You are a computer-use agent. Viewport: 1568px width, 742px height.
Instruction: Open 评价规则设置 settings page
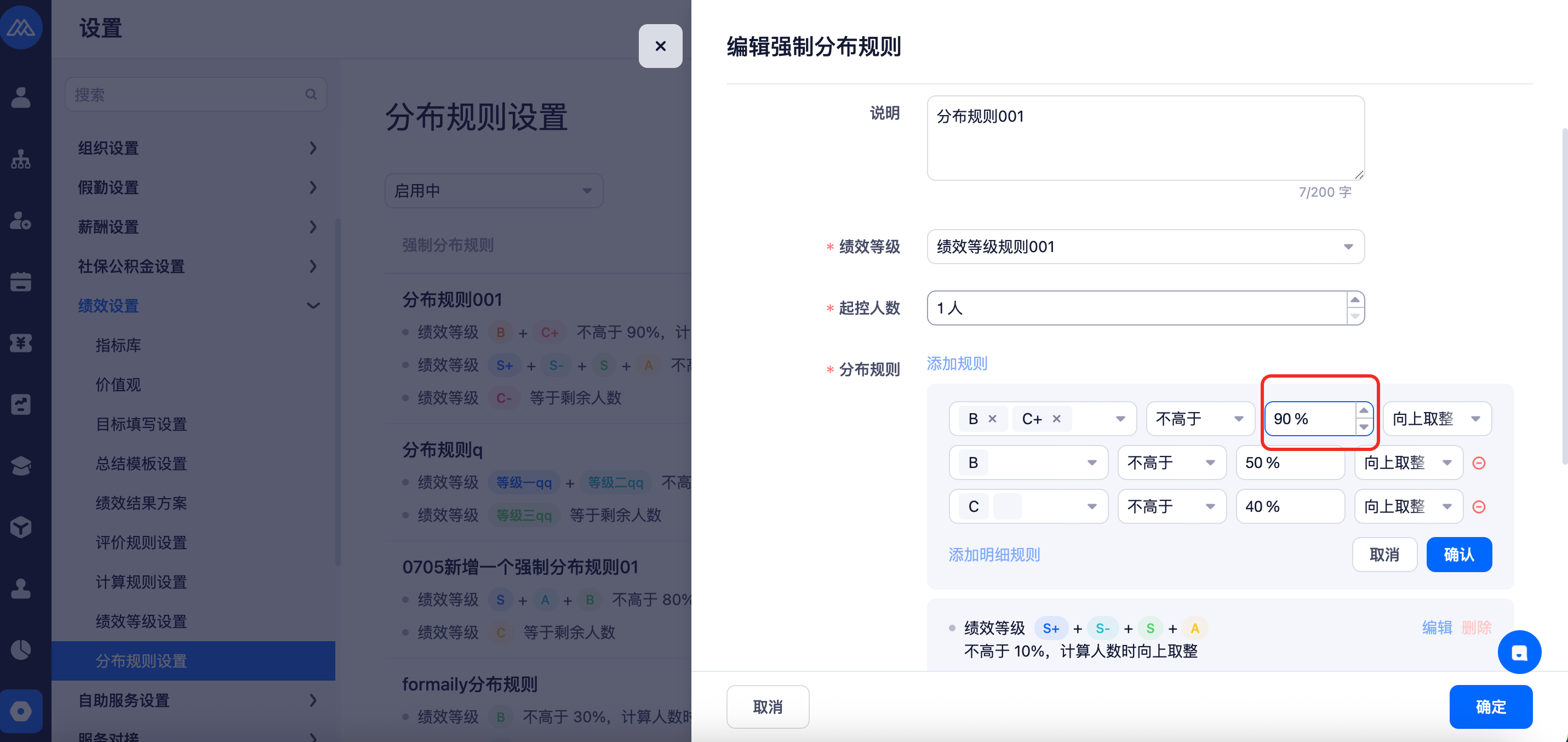coord(141,543)
